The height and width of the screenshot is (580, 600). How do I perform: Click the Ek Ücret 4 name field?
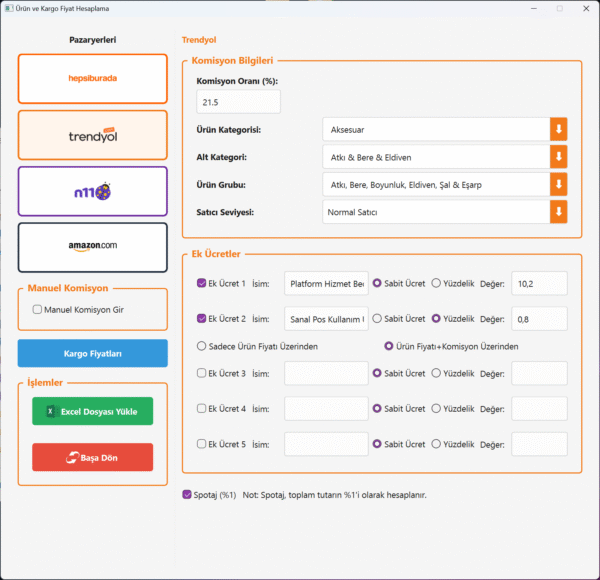pyautogui.click(x=326, y=409)
